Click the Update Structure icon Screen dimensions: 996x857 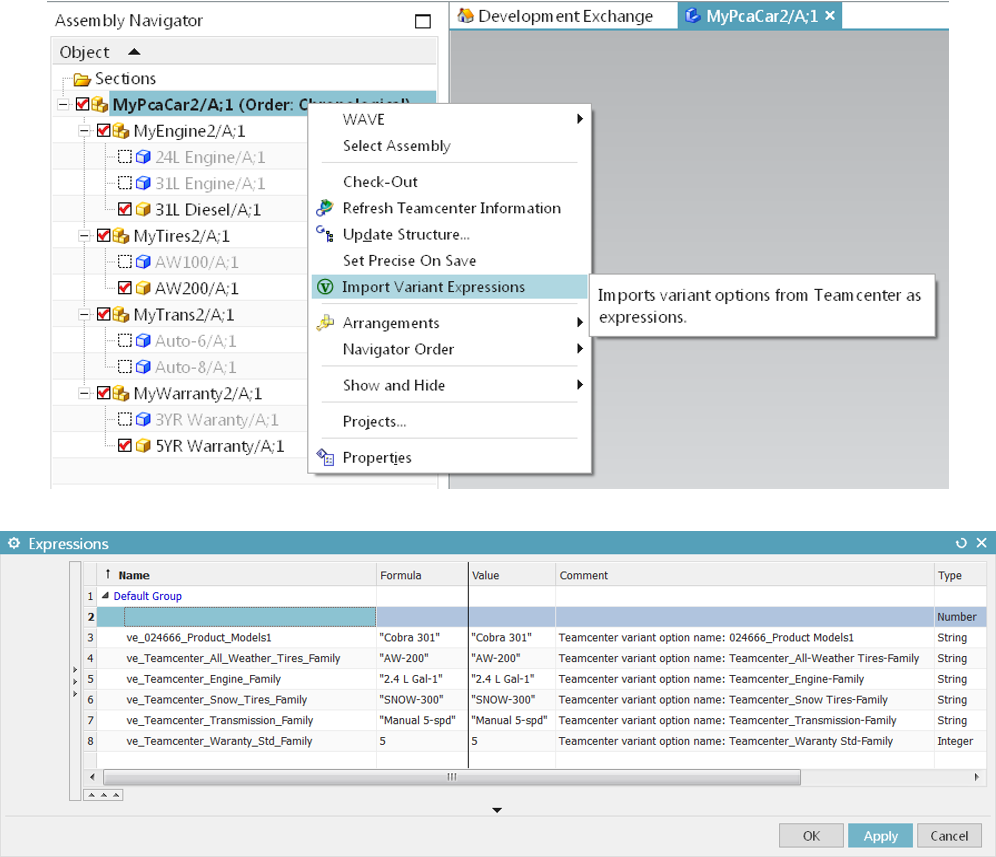326,235
